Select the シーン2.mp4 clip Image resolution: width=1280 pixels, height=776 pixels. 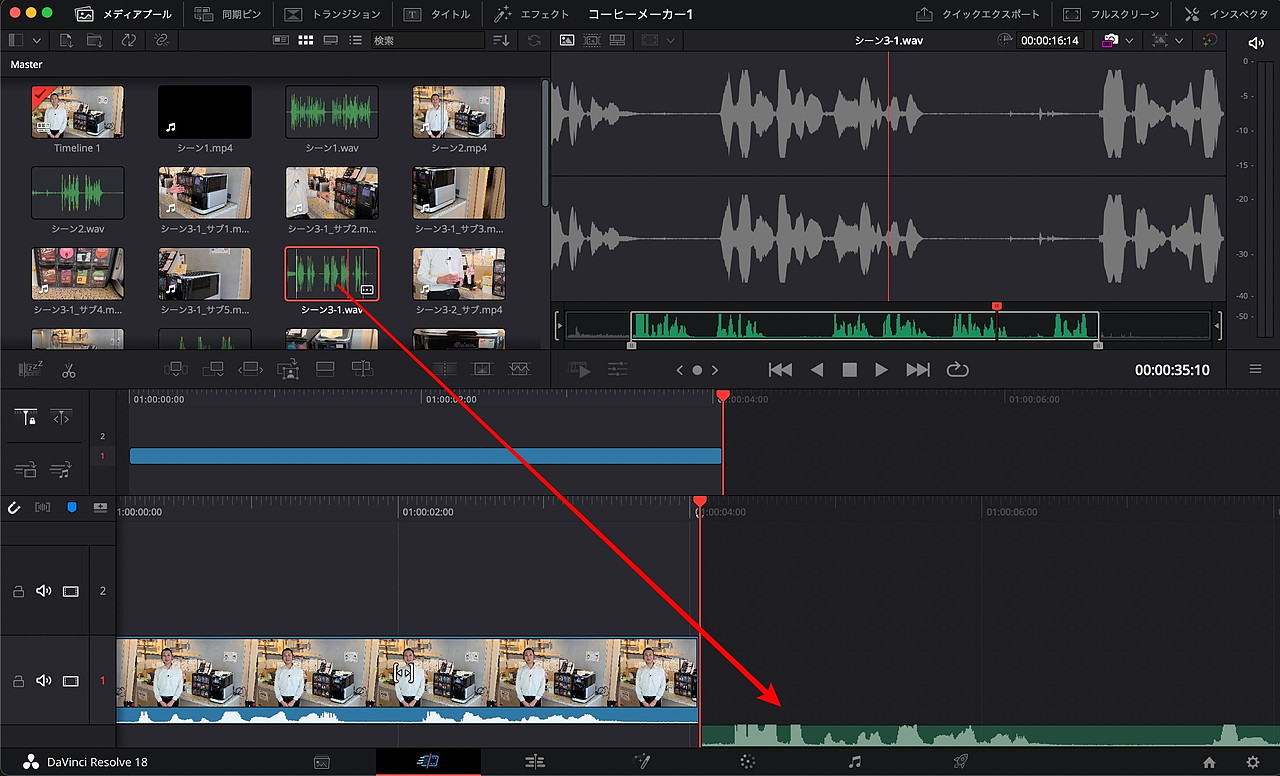pyautogui.click(x=459, y=111)
